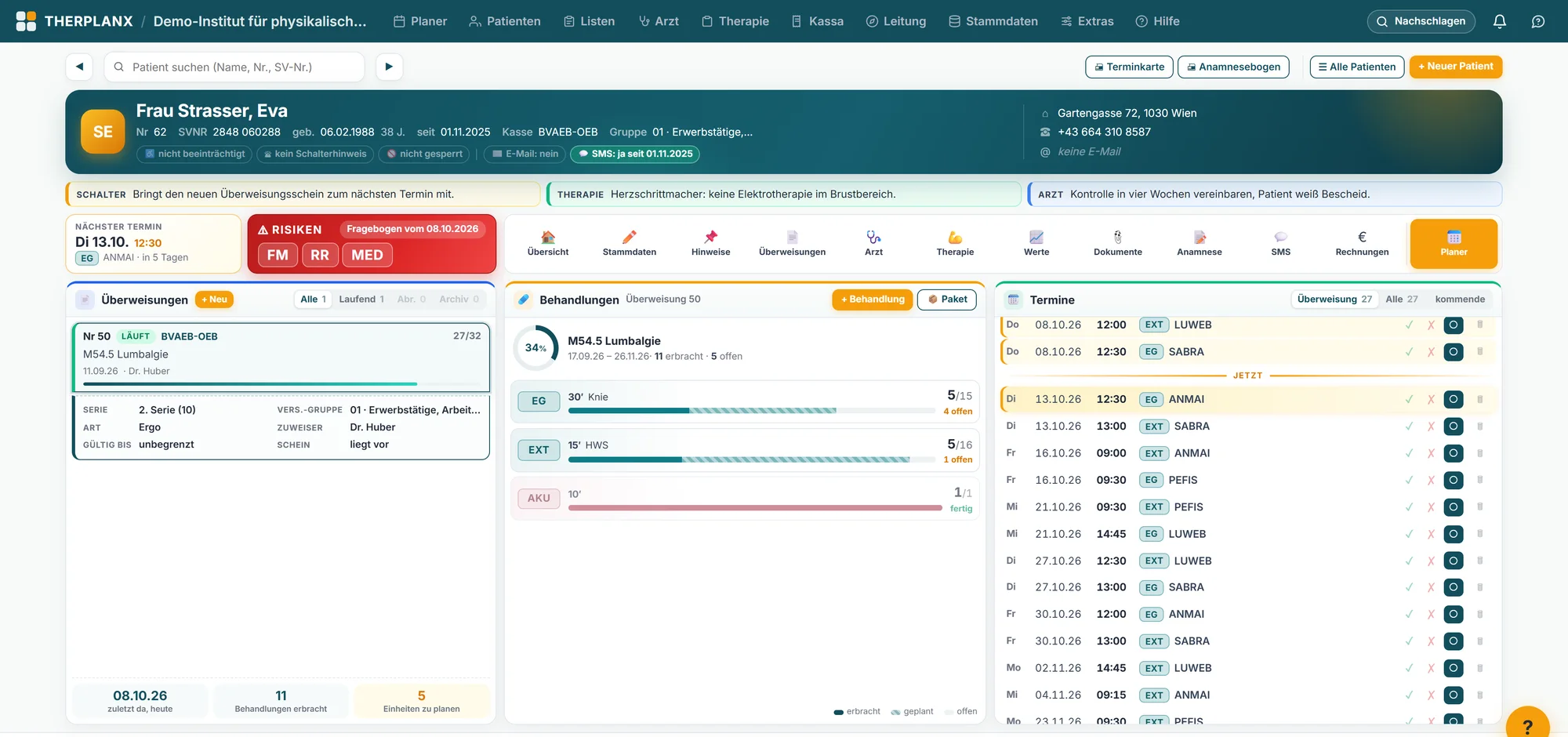
Task: Expand the Nr 50 referral card
Action: point(281,358)
